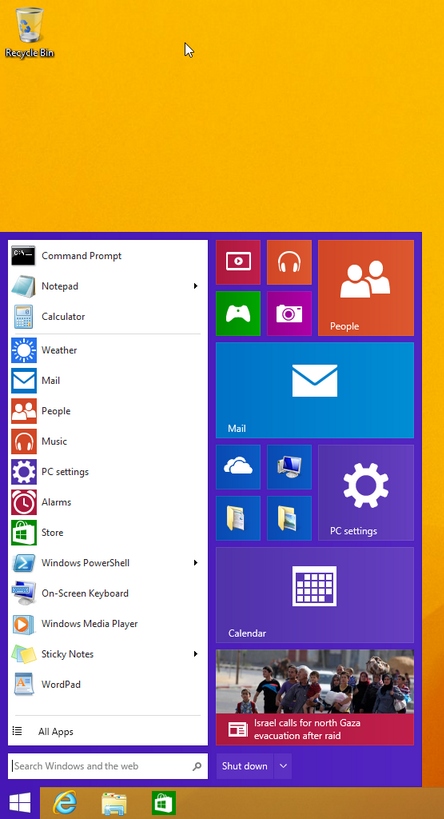Show All Apps list
Viewport: 444px width, 819px height.
pos(108,732)
